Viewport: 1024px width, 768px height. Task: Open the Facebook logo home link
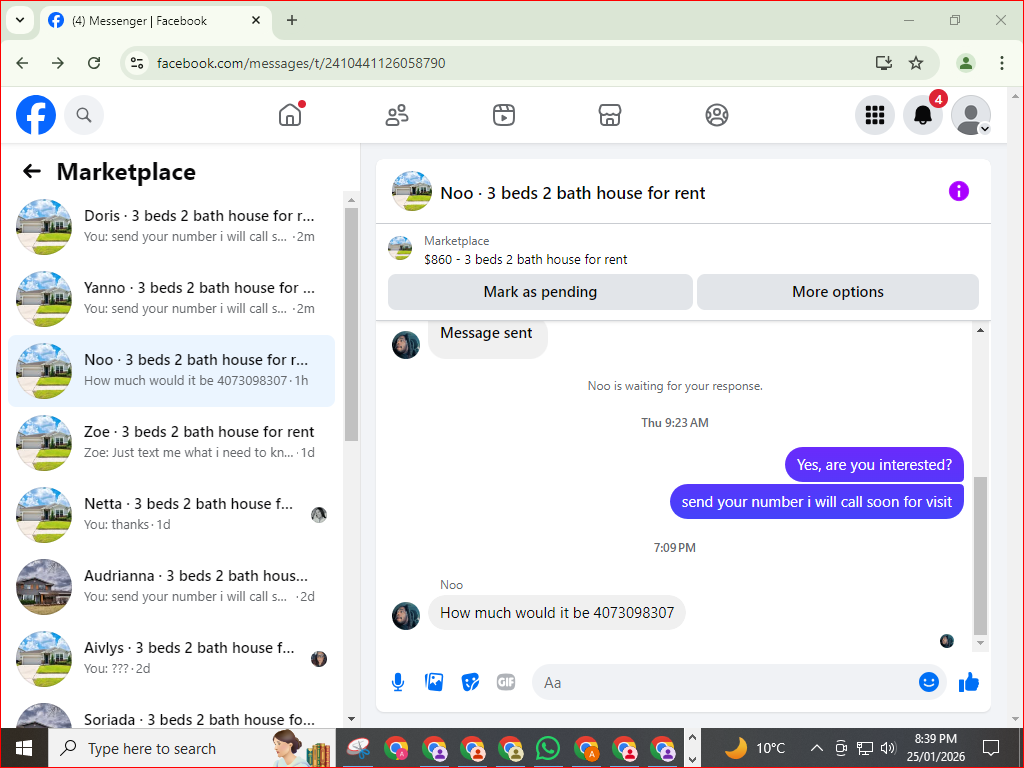(x=36, y=116)
